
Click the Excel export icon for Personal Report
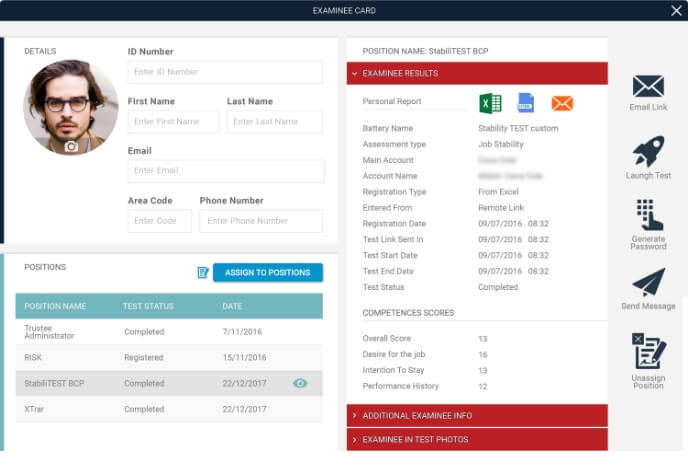(489, 103)
